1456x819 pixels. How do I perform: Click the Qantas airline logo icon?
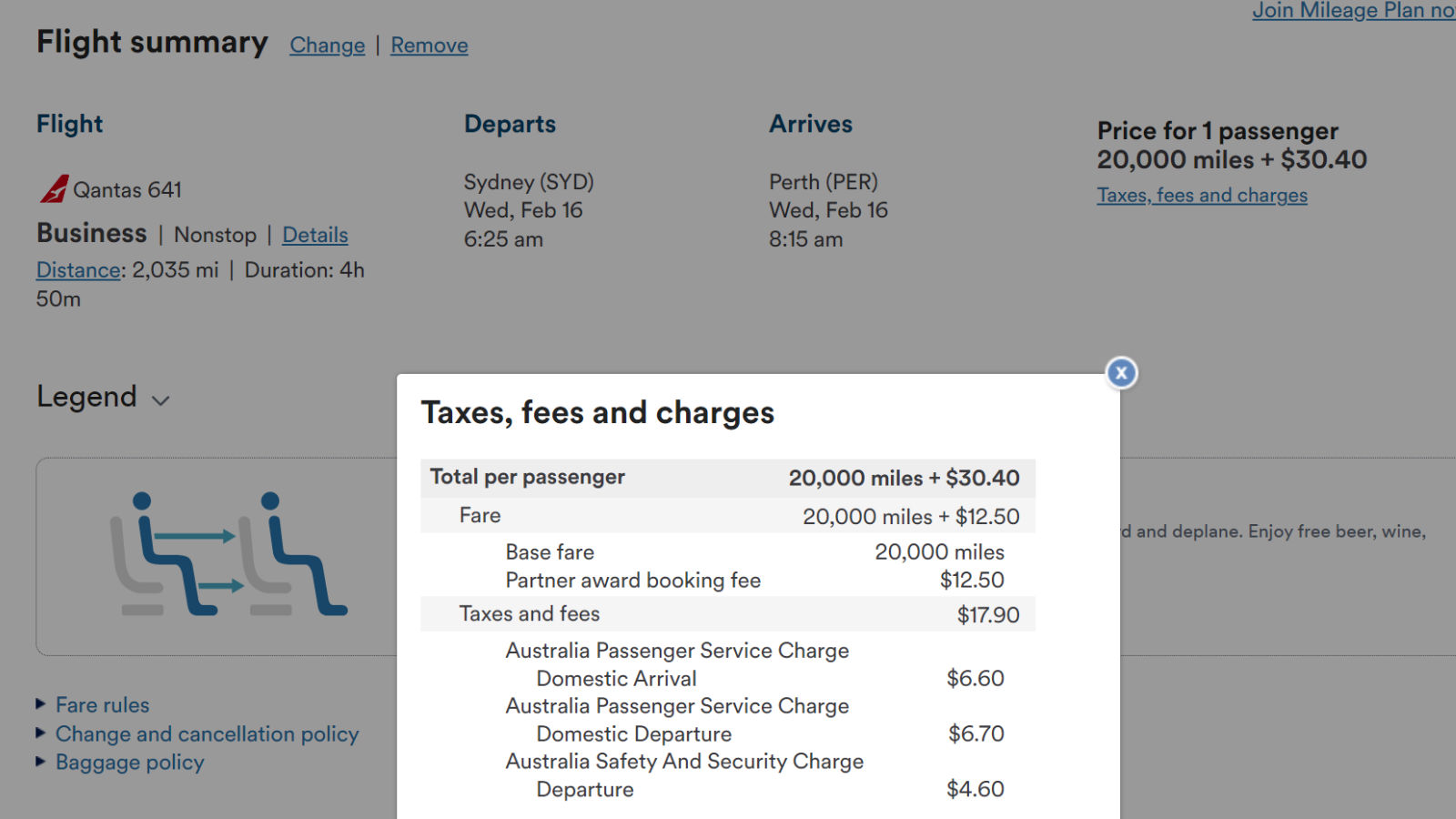[x=54, y=189]
